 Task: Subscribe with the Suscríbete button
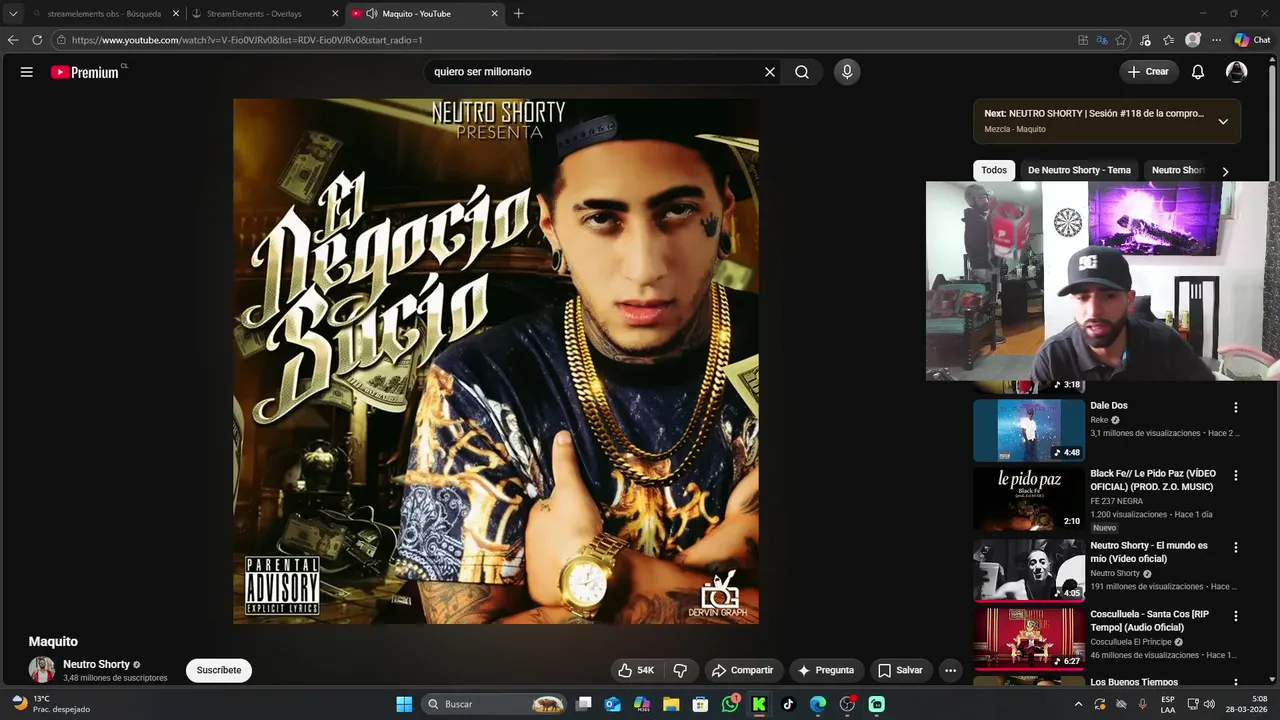219,670
